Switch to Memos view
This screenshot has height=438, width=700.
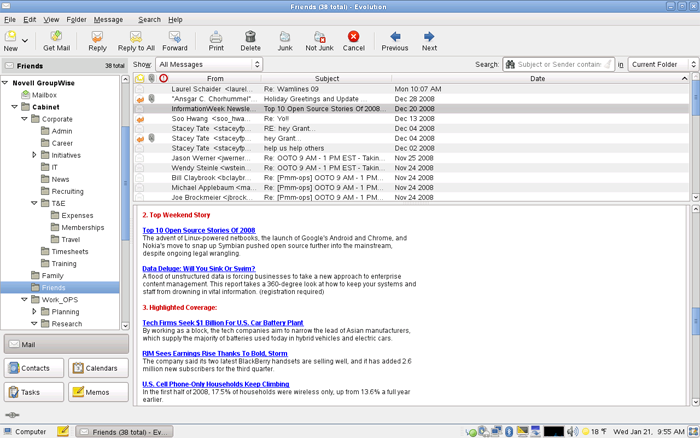coord(98,392)
